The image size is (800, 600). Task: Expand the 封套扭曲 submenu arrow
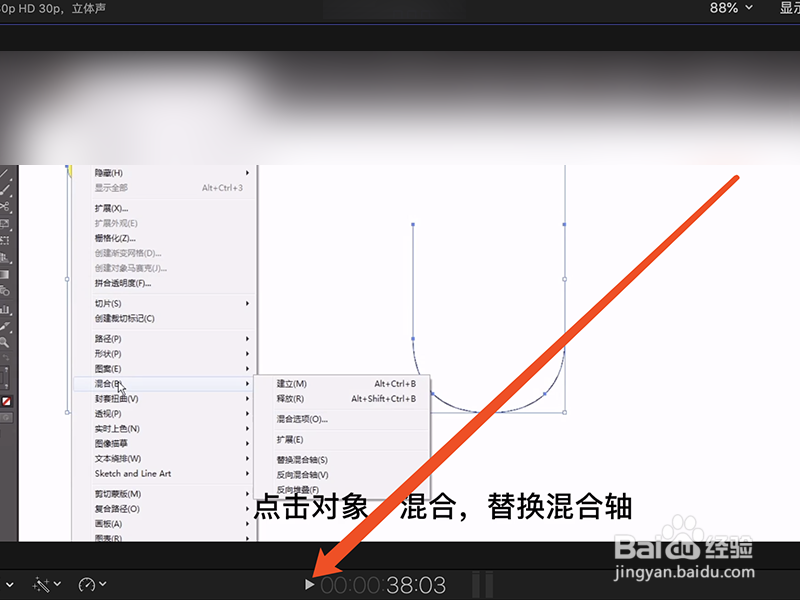point(246,398)
